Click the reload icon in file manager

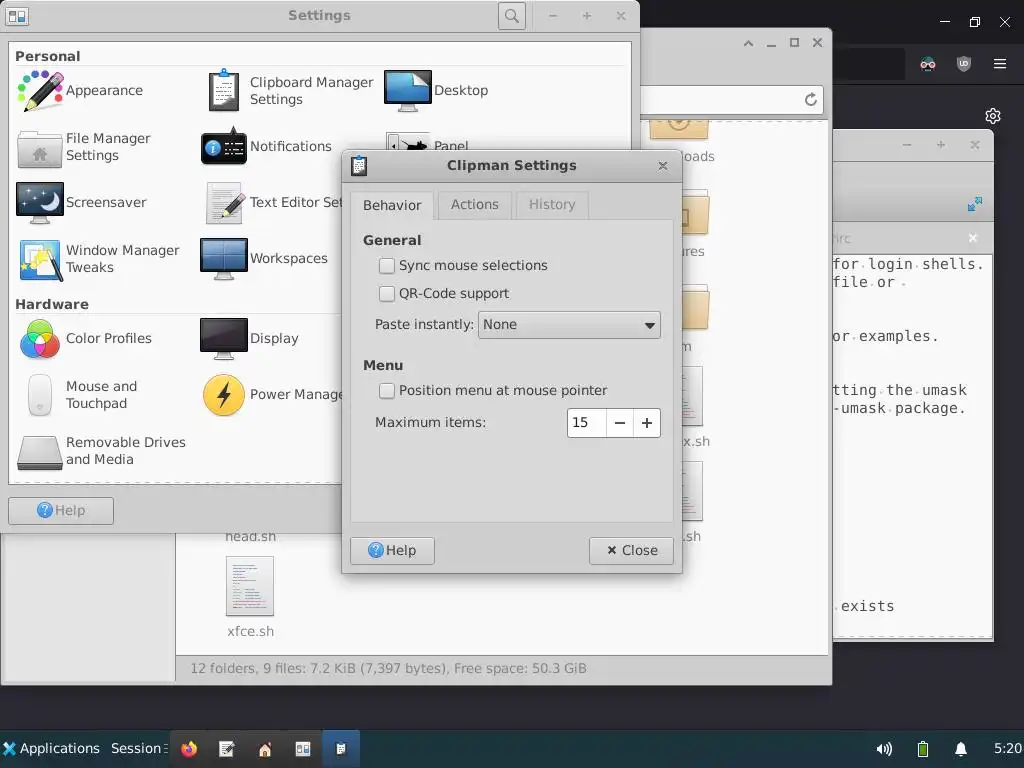[x=810, y=99]
